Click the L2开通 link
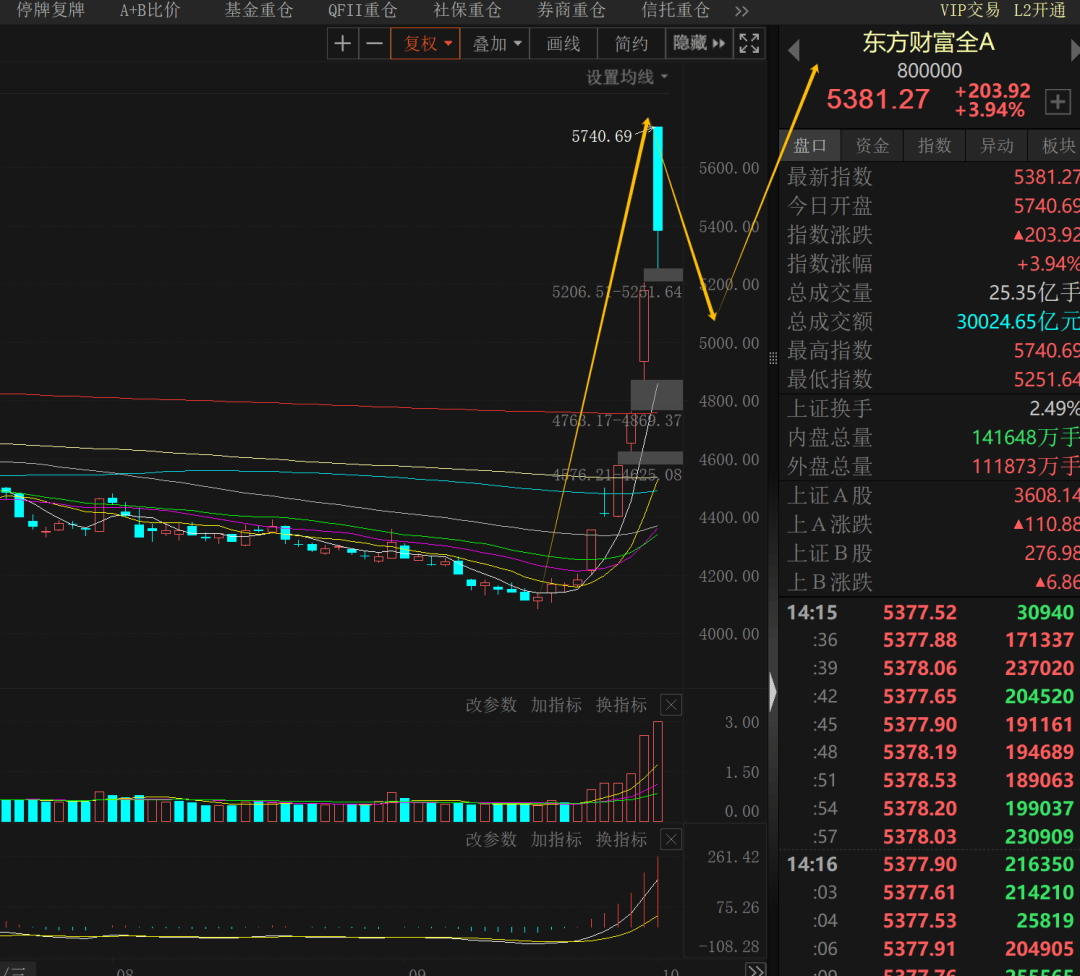The image size is (1080, 976). pyautogui.click(x=1039, y=10)
